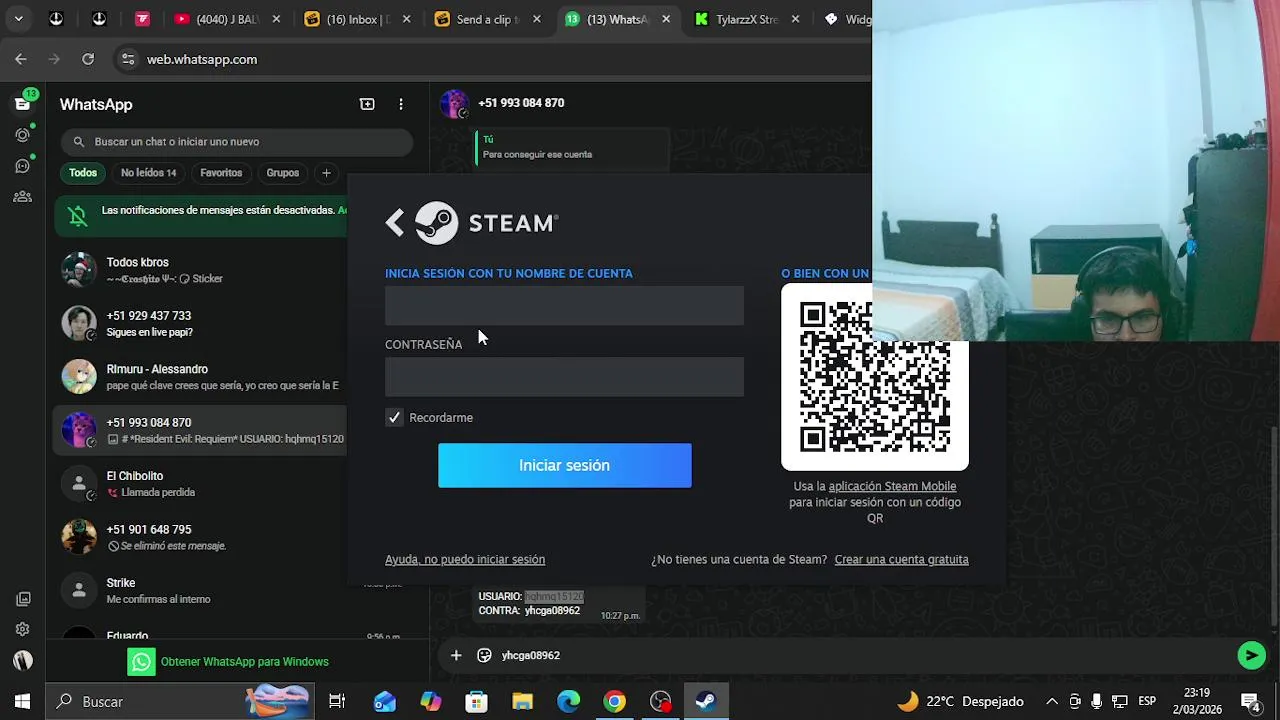Viewport: 1280px width, 720px height.
Task: Open WhatsApp media gallery icon in sidebar
Action: point(23,599)
